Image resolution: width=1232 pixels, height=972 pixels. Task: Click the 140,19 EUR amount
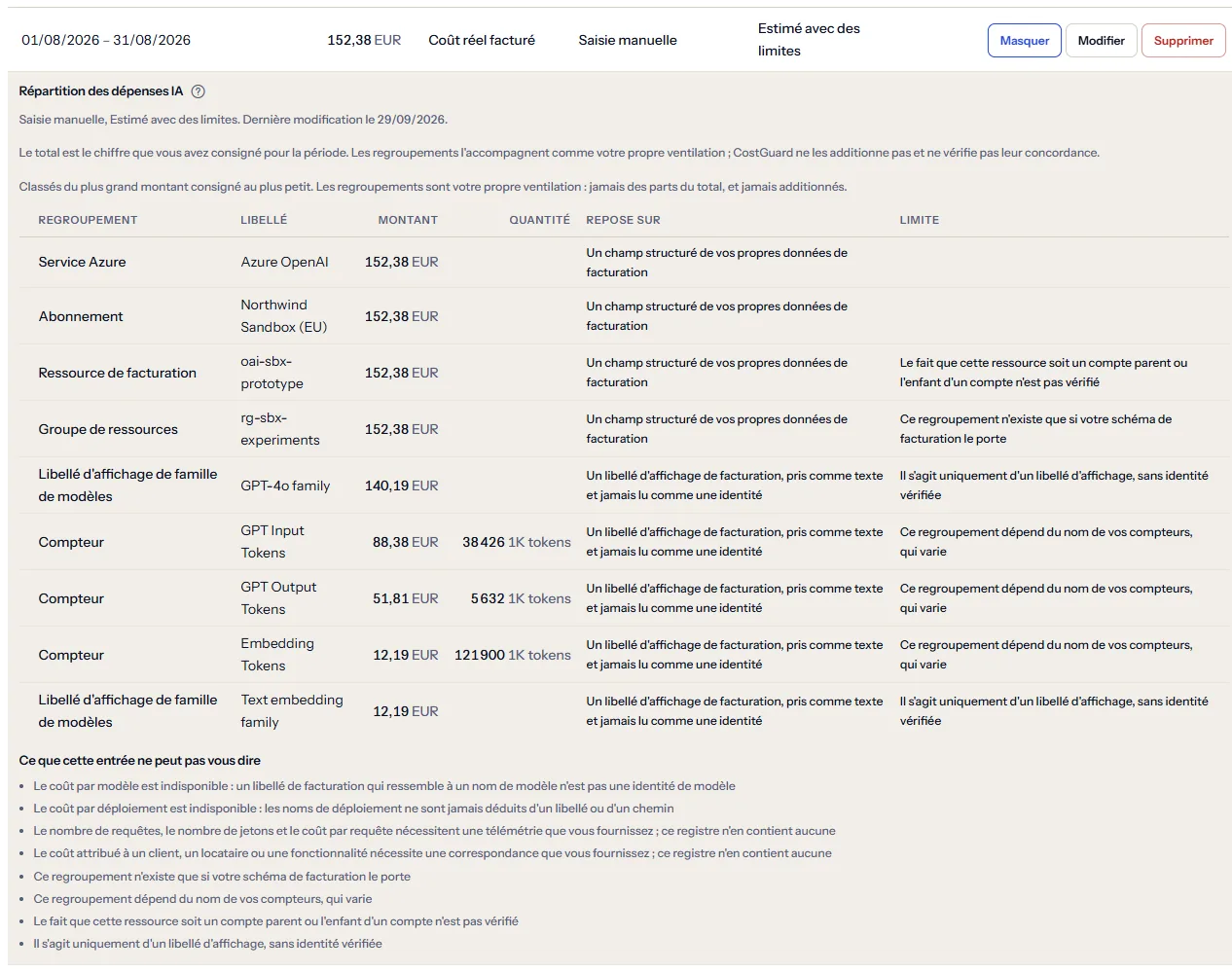coord(401,486)
